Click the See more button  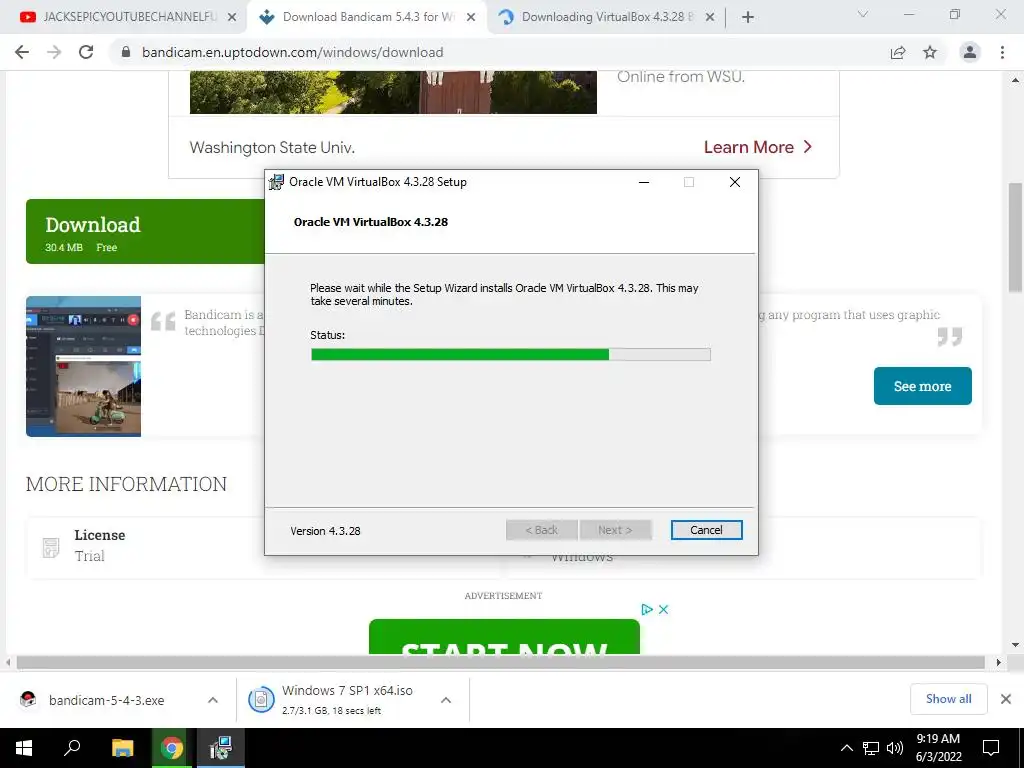click(x=922, y=386)
